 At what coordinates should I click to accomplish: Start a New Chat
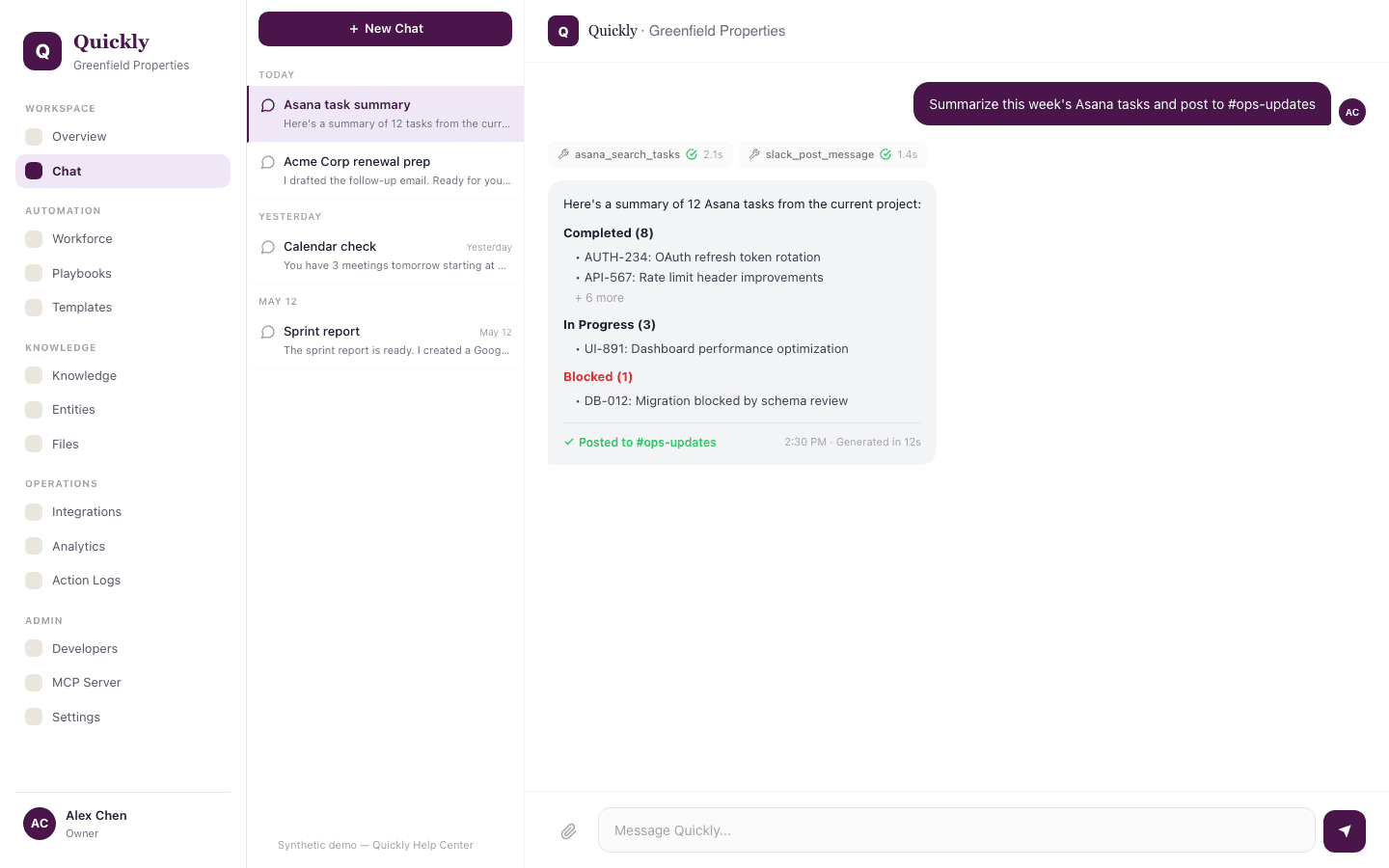[385, 29]
